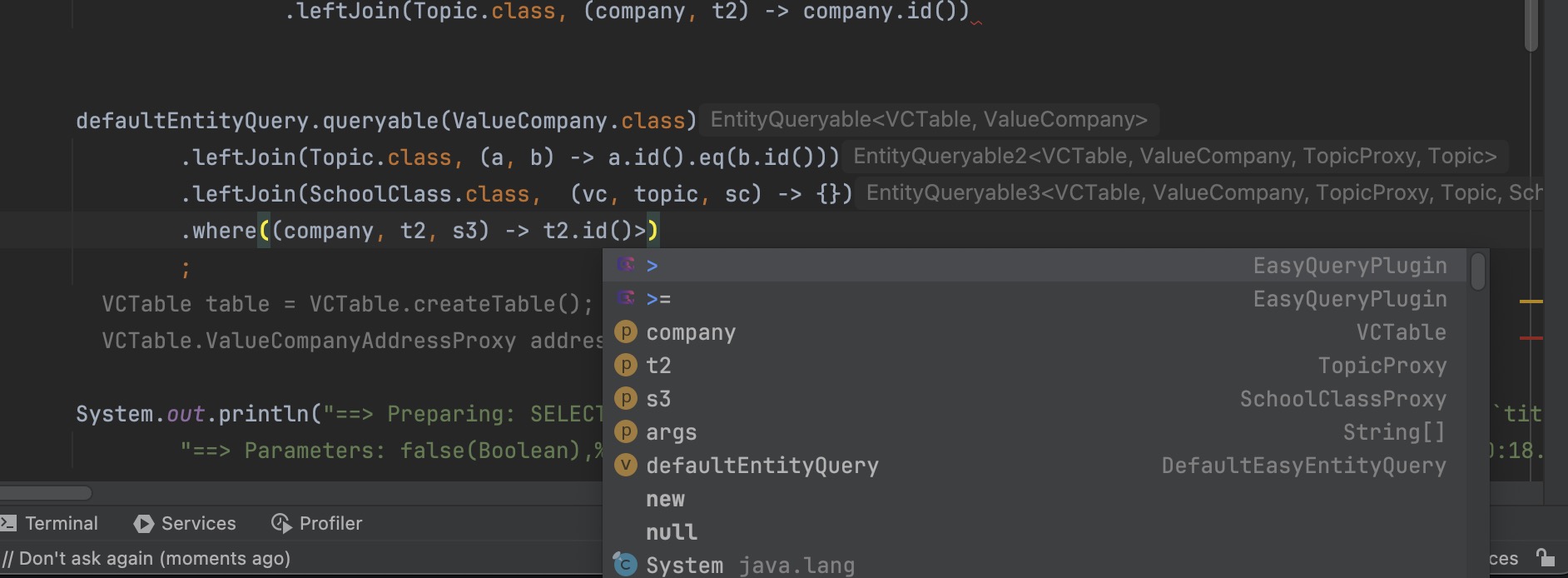Choose the '>=' EasyQueryPlugin suggestion icon
Screen dimensions: 1568x578
[x=626, y=298]
